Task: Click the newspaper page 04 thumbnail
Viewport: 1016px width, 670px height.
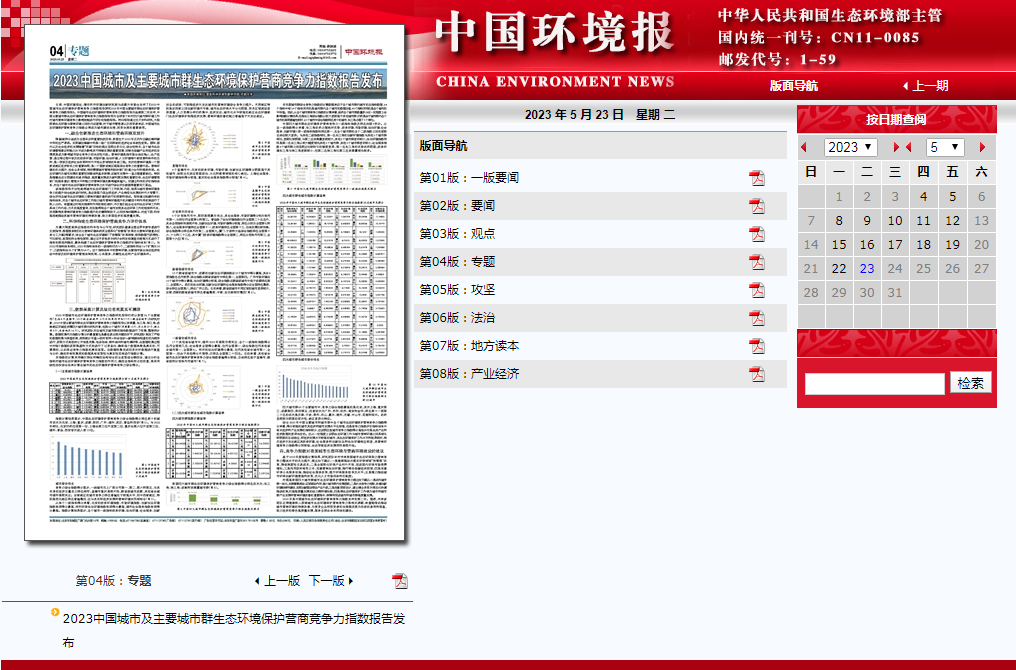Action: (214, 283)
